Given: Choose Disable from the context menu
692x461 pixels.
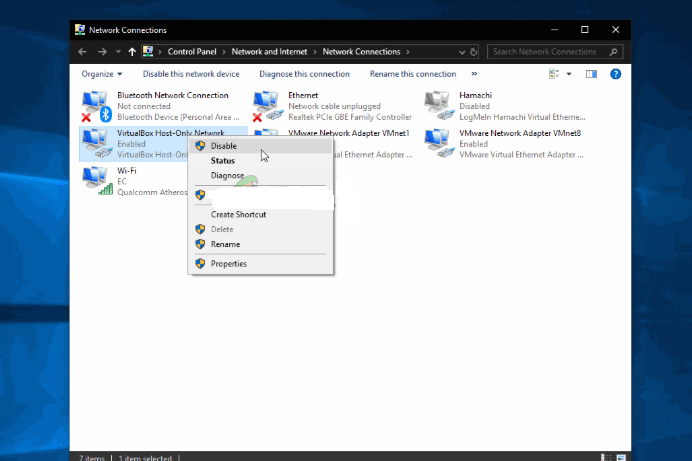Looking at the screenshot, I should (260, 146).
